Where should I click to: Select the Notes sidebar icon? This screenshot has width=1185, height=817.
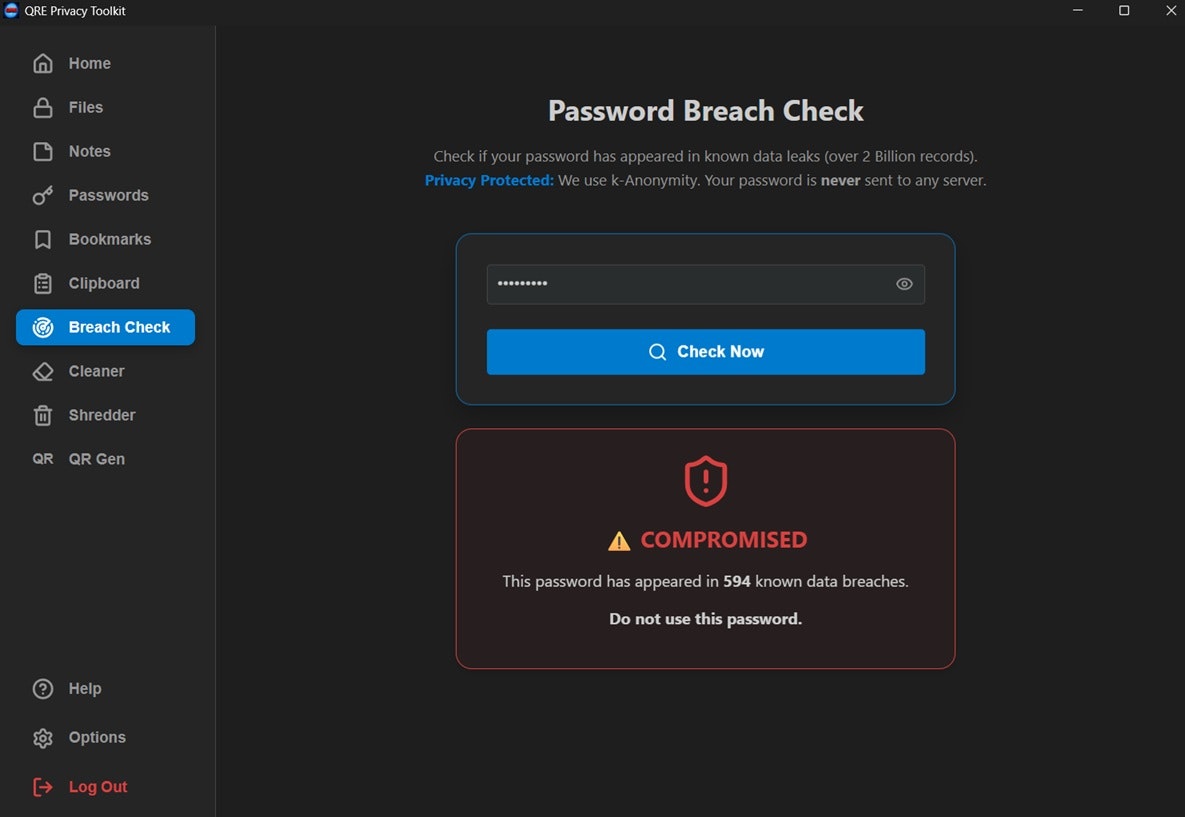[43, 151]
